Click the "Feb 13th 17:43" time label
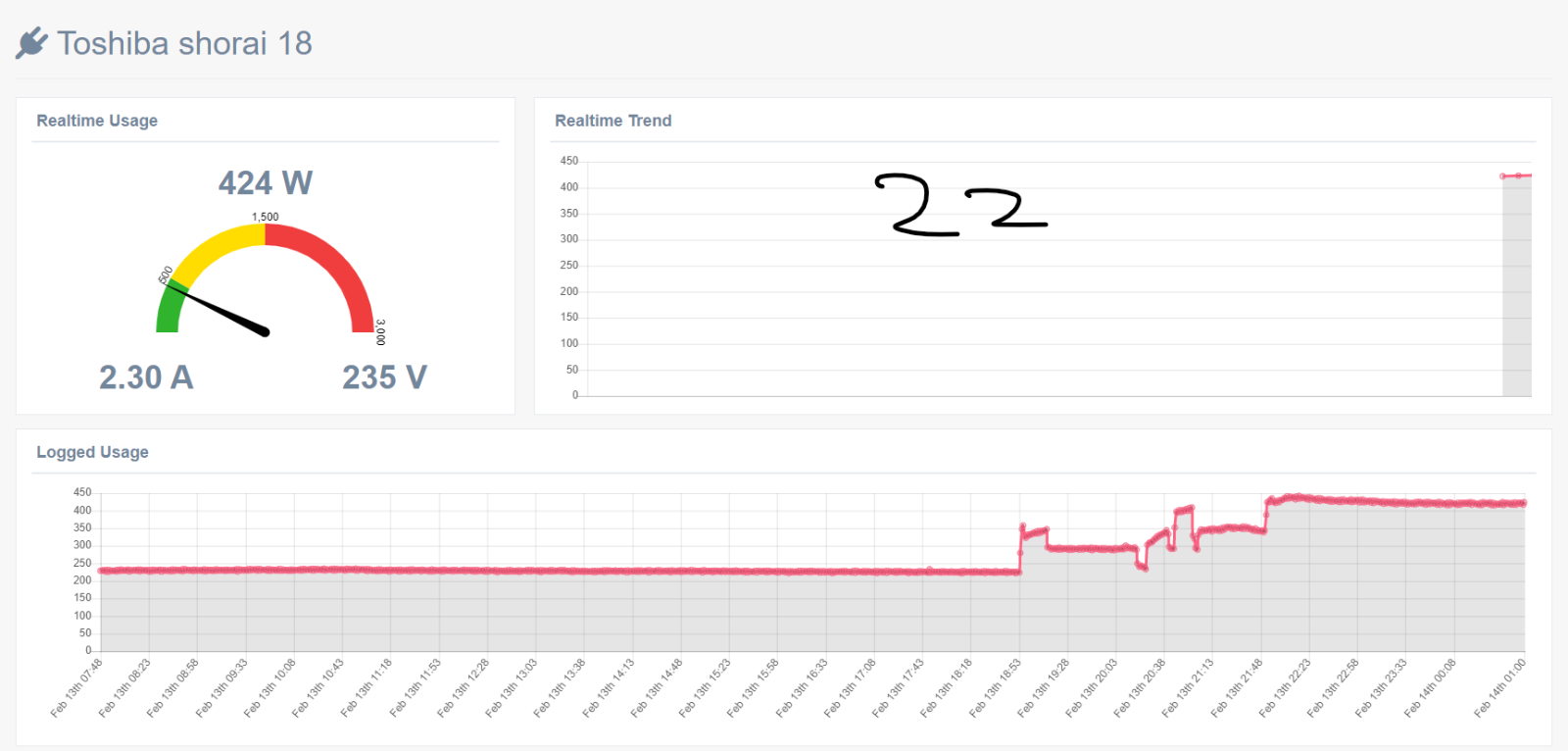Image resolution: width=1568 pixels, height=751 pixels. pyautogui.click(x=898, y=688)
